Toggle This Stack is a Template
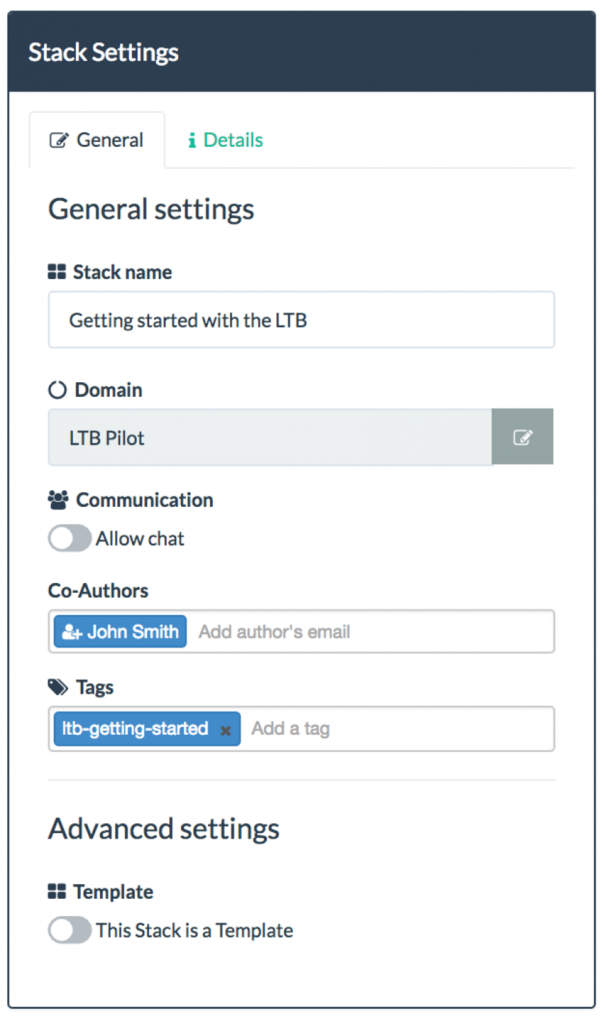This screenshot has width=609, height=1024. [69, 930]
